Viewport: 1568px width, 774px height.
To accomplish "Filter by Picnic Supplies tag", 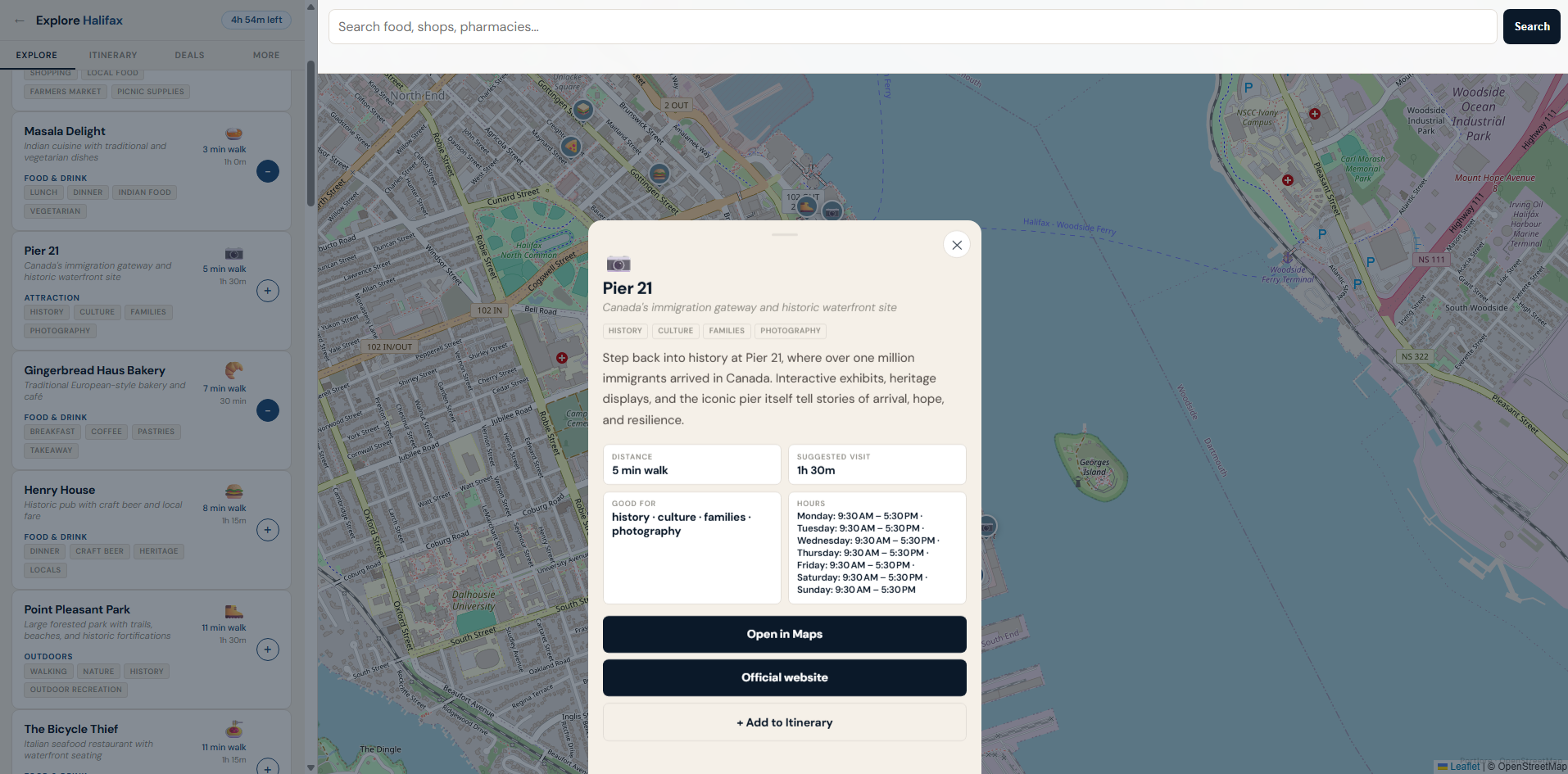I will tap(151, 92).
